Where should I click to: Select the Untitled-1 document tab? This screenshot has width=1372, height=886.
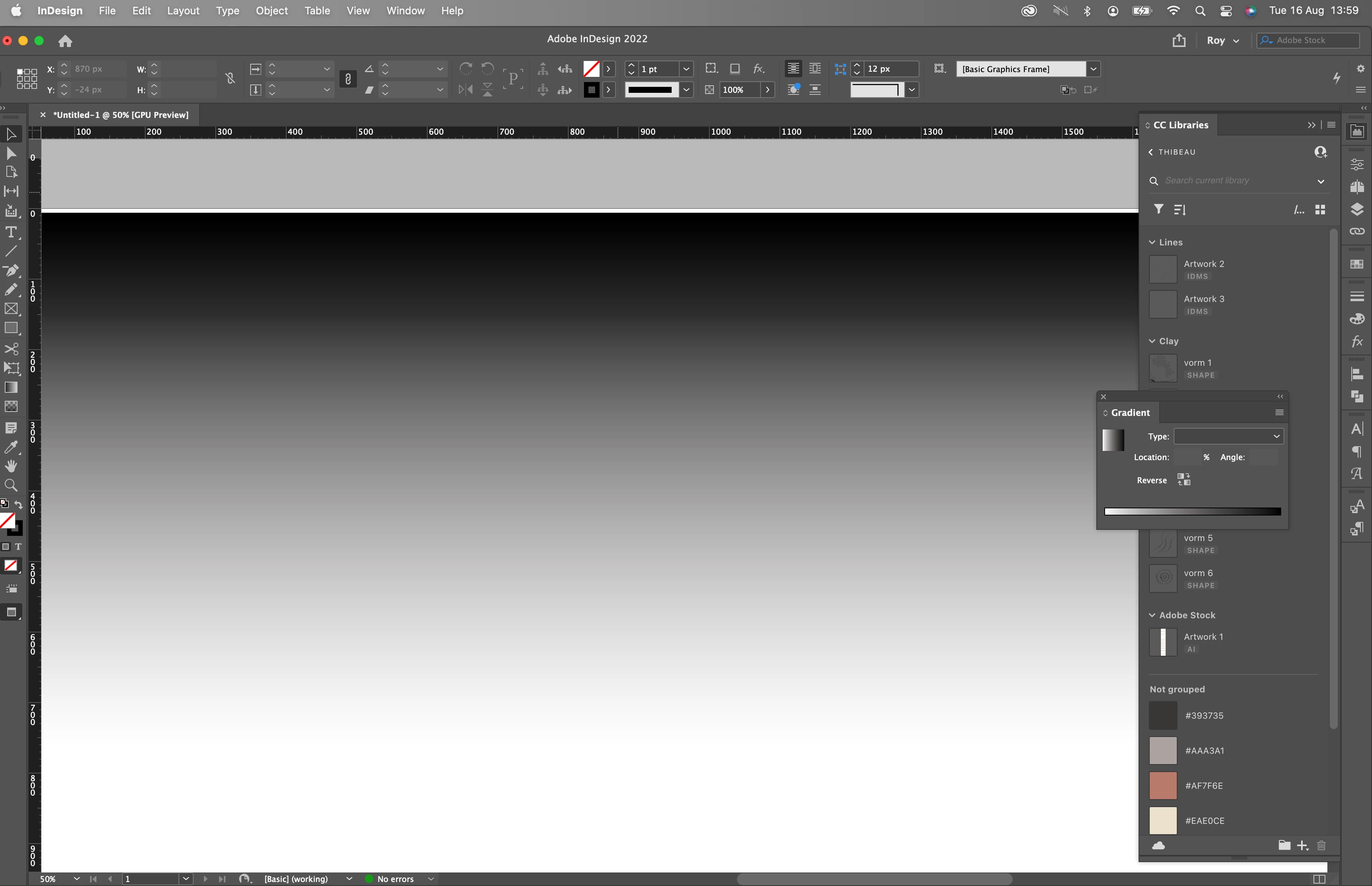[x=120, y=114]
